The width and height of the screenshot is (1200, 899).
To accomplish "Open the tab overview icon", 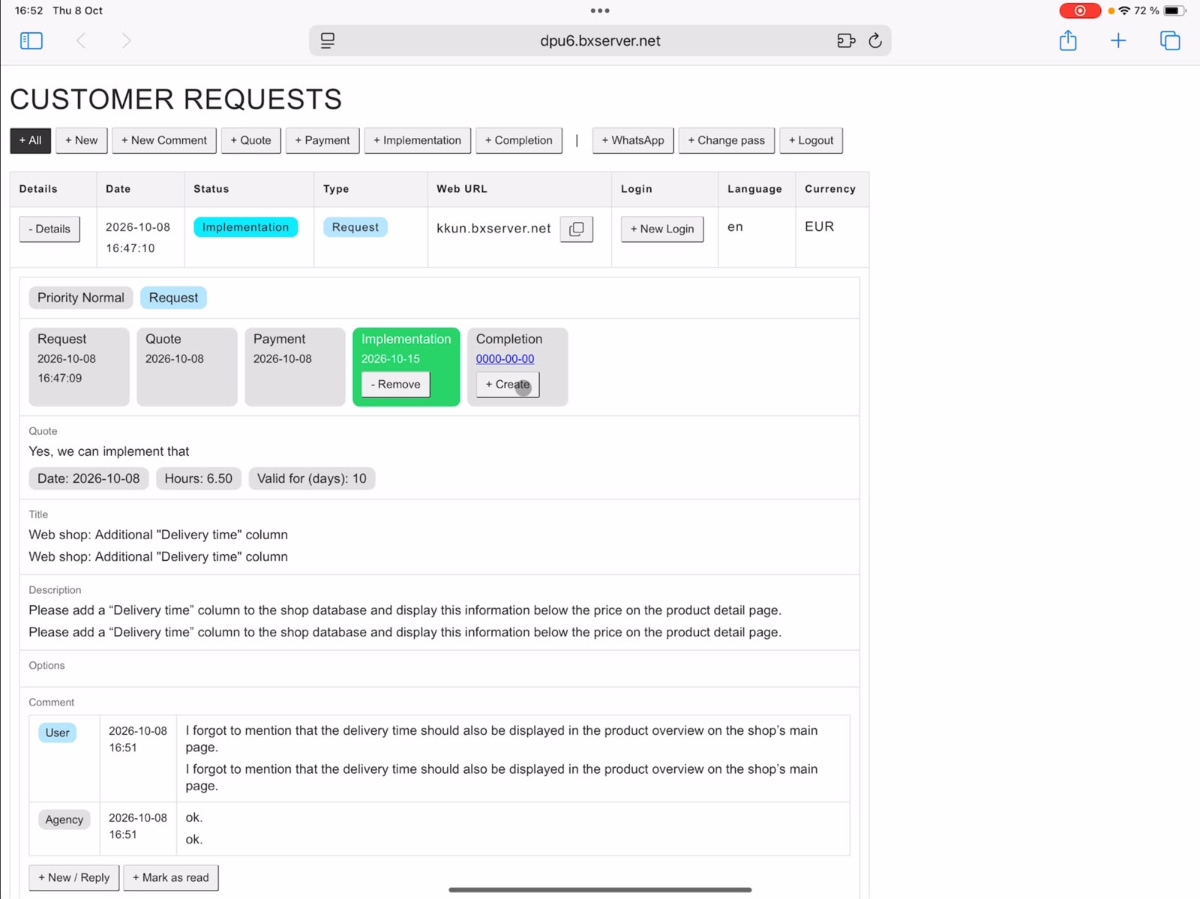I will [1170, 41].
